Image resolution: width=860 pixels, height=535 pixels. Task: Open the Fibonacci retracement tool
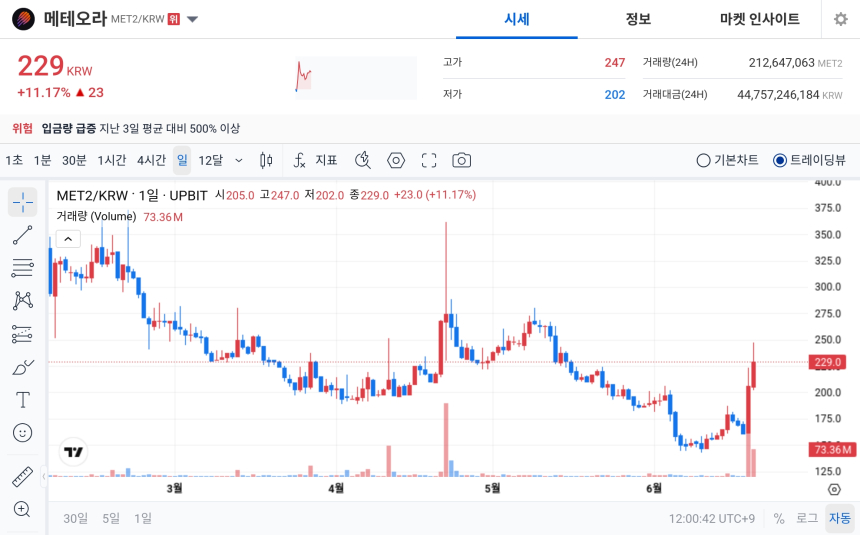(22, 268)
